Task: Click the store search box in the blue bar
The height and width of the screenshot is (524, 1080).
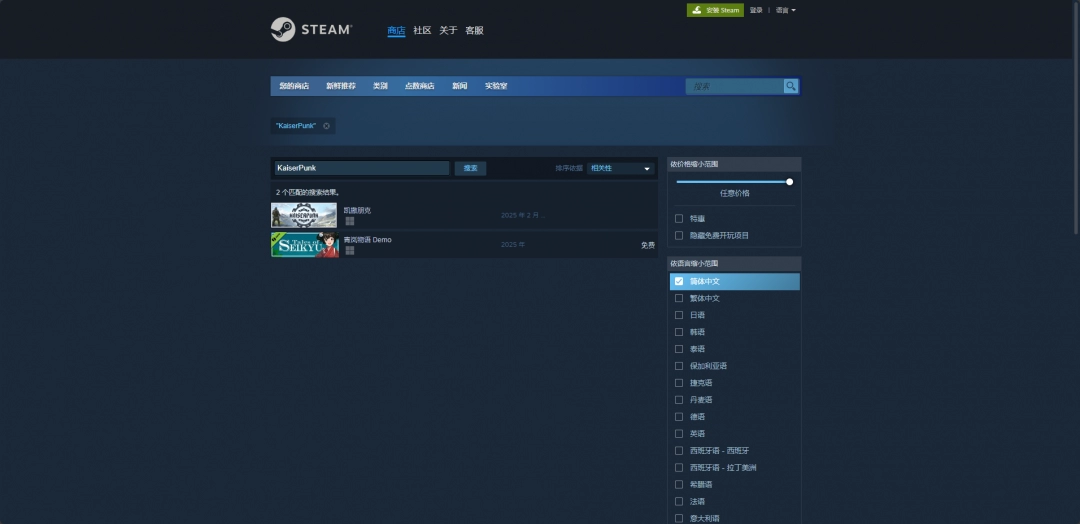Action: point(734,86)
